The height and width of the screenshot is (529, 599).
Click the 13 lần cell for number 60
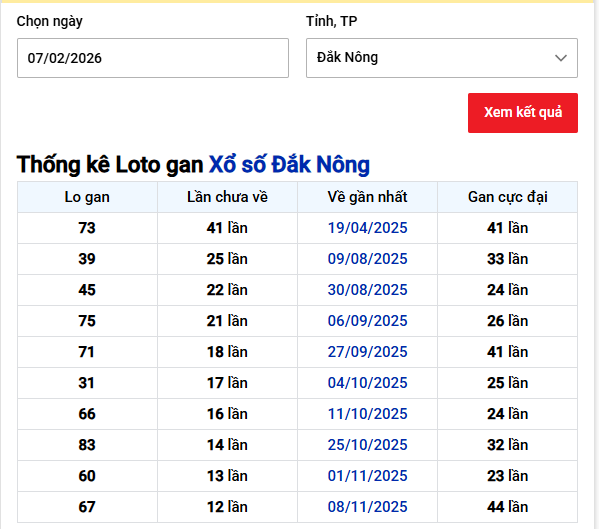point(227,476)
